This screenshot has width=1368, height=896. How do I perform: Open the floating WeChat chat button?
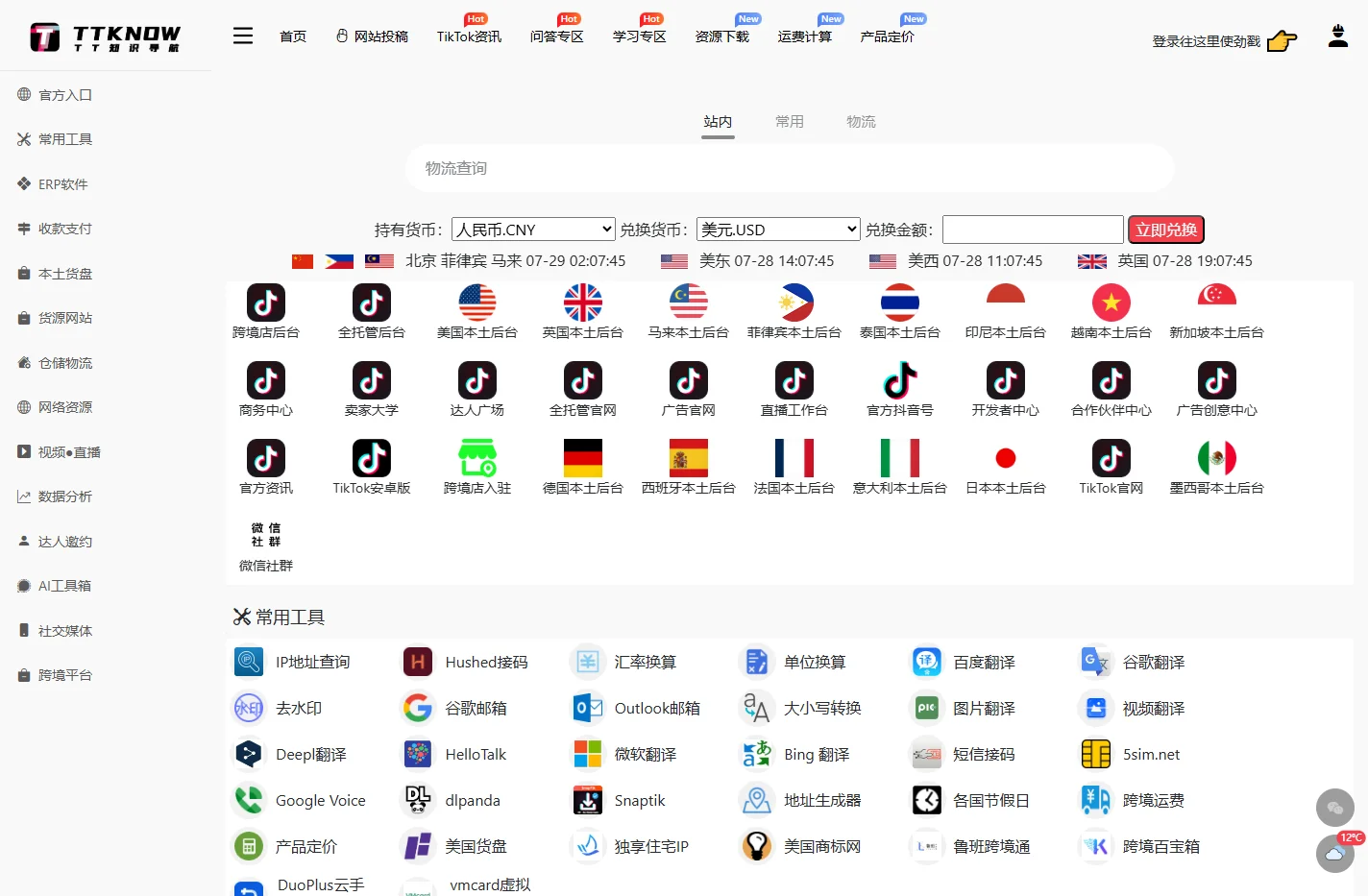coord(1335,808)
